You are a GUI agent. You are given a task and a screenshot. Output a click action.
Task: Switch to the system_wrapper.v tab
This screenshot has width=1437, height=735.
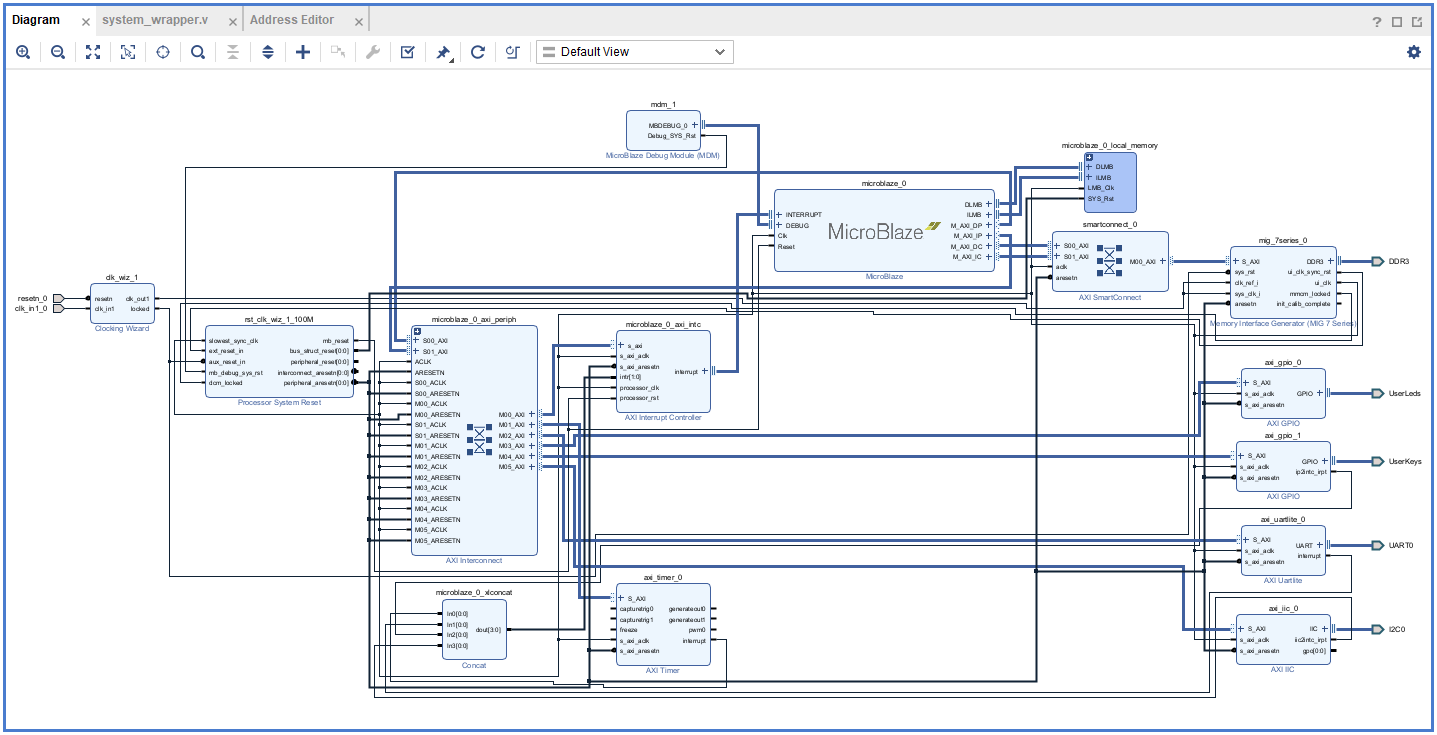[x=155, y=20]
